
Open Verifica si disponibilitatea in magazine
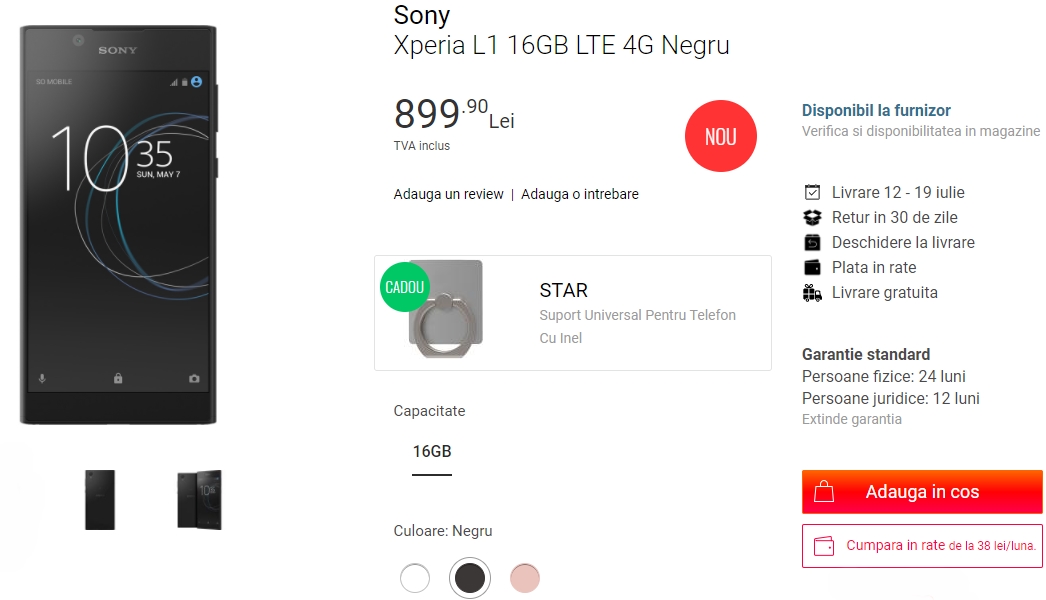[x=921, y=130]
